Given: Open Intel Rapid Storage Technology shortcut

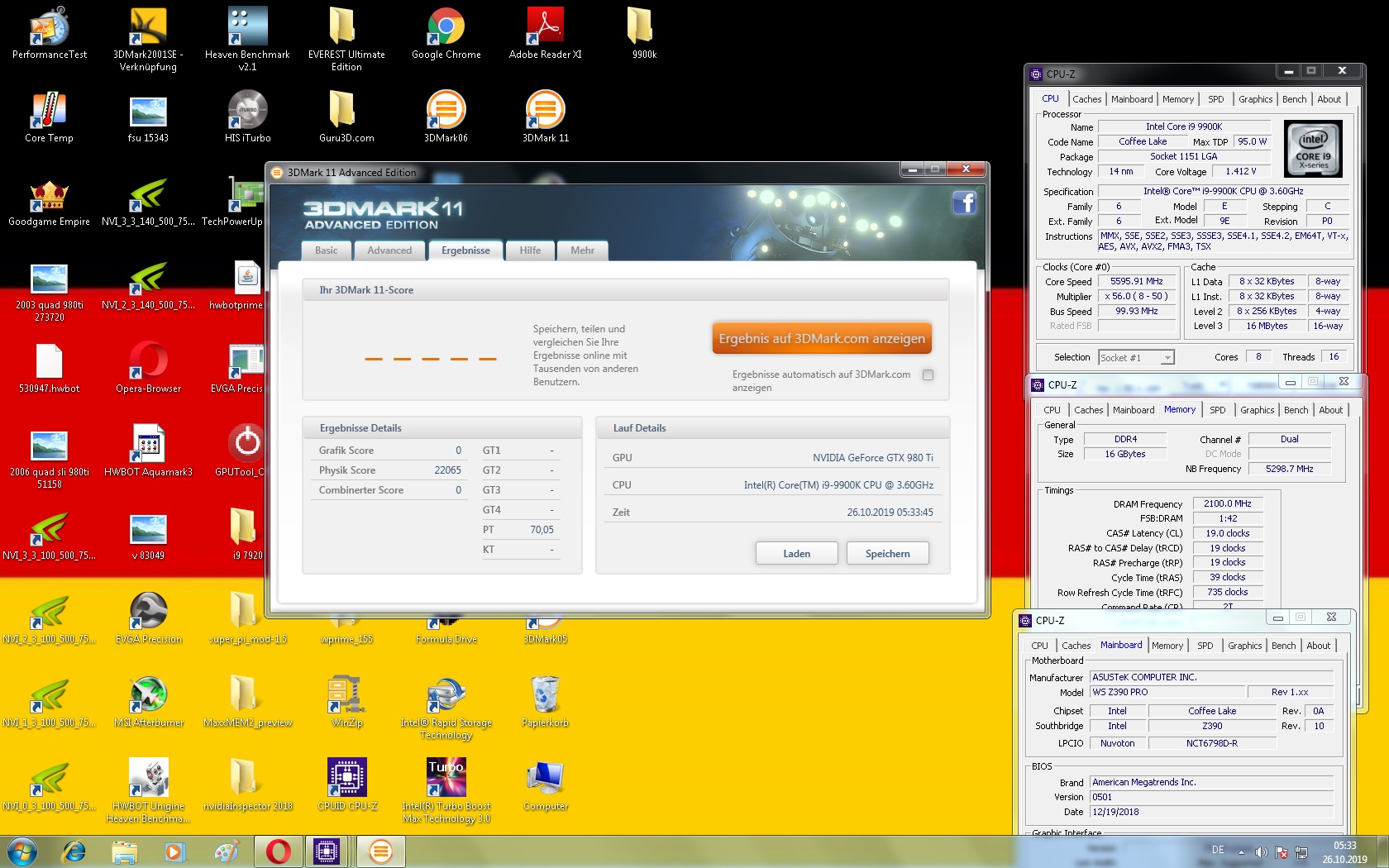Looking at the screenshot, I should tap(446, 708).
